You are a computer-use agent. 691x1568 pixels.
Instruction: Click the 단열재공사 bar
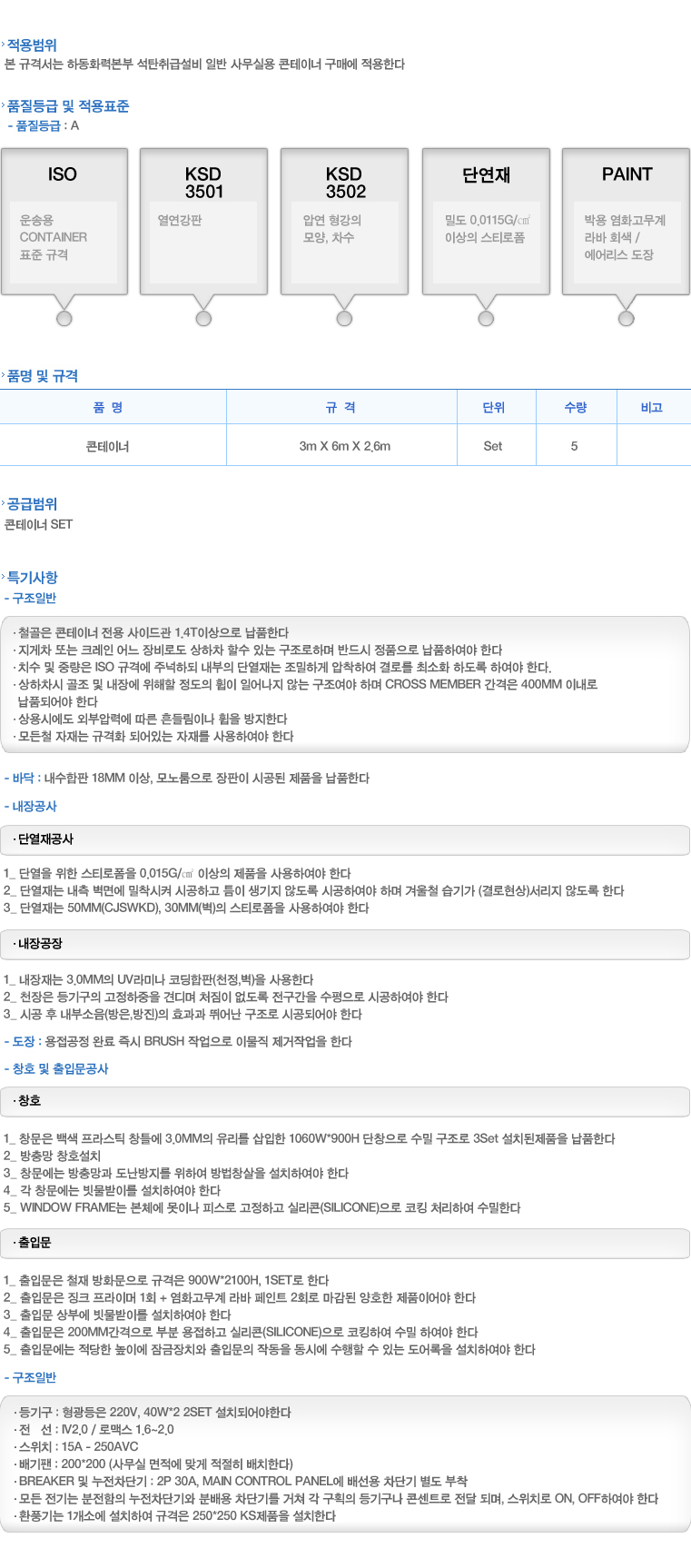345,840
